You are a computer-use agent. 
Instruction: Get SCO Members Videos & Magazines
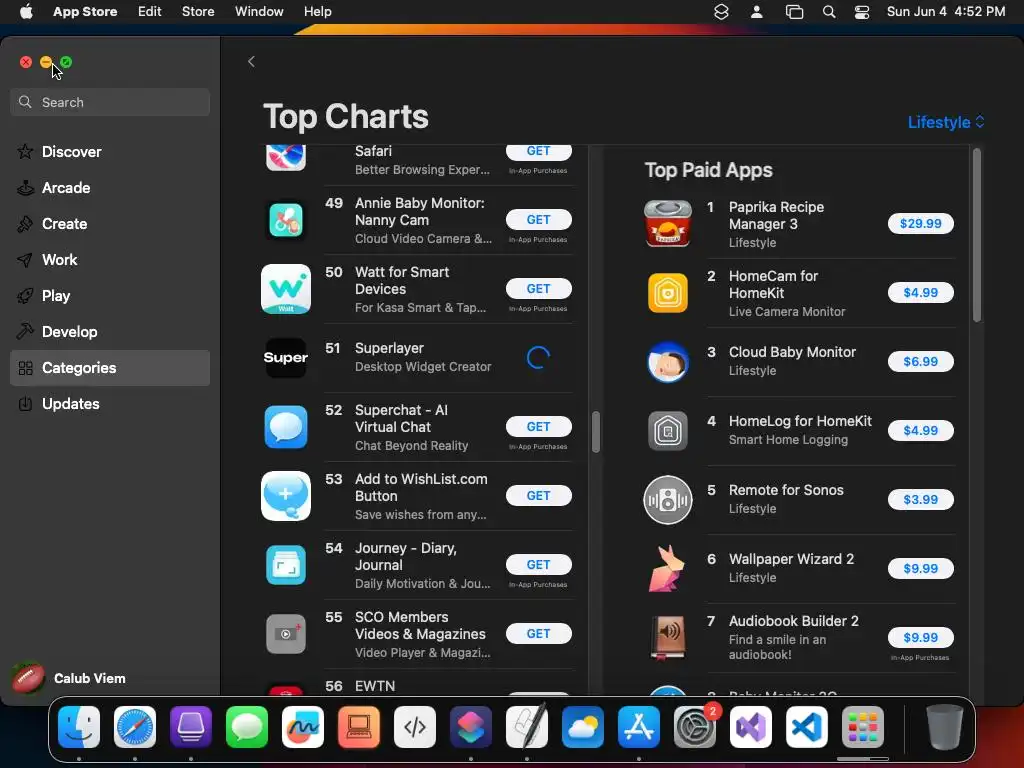[538, 633]
